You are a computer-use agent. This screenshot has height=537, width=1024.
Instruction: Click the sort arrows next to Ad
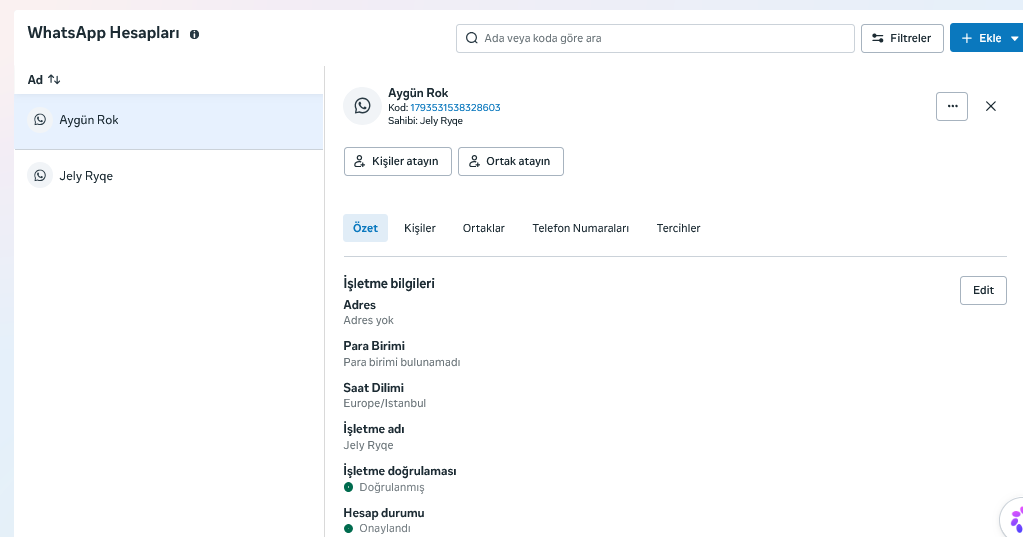tap(54, 80)
